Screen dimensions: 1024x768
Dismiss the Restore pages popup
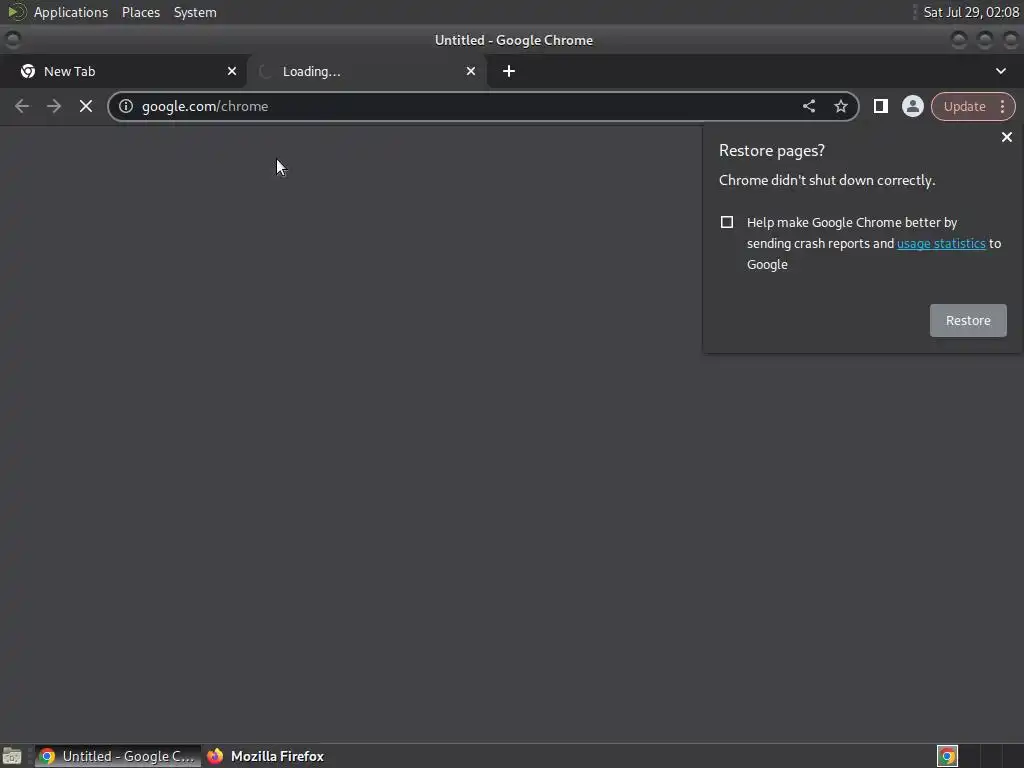pos(1006,137)
